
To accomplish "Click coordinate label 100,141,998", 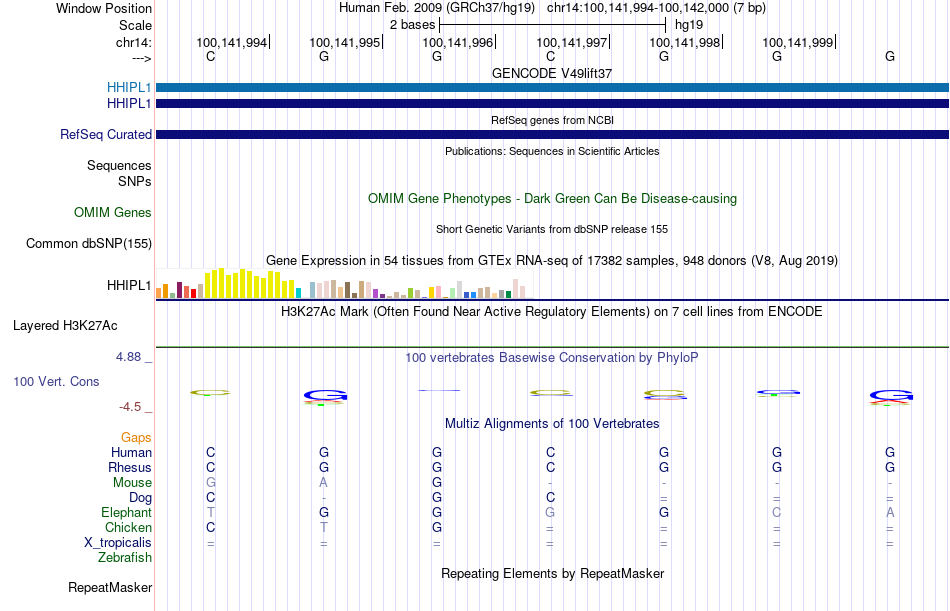I will tap(685, 42).
